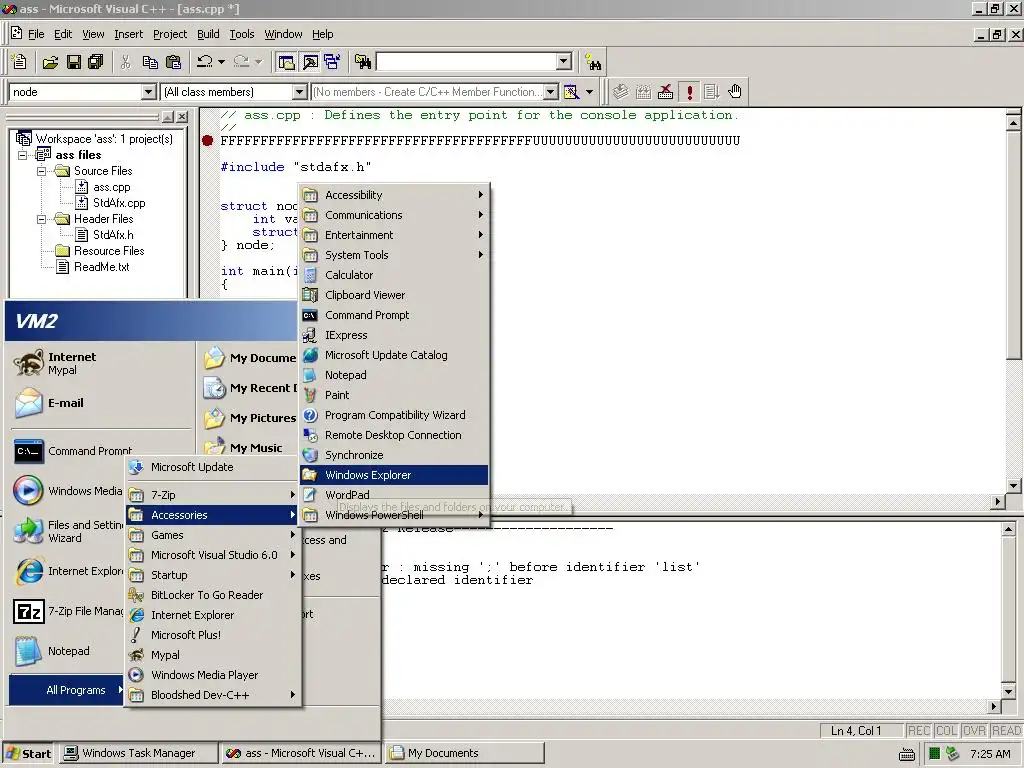Screen dimensions: 1024x768
Task: Click the WizardBar action wand icon
Action: click(571, 92)
